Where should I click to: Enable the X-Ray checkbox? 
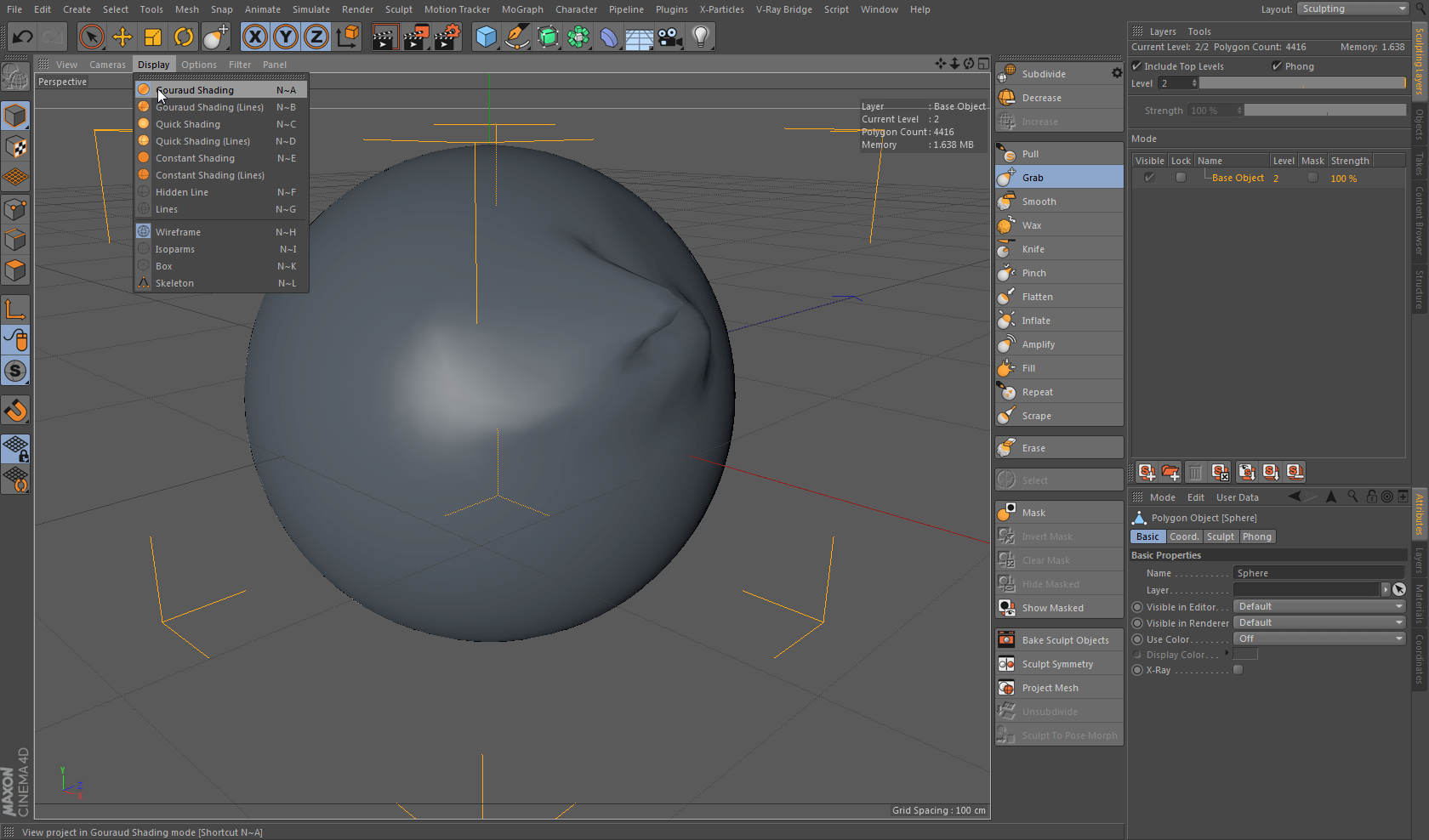(1238, 670)
